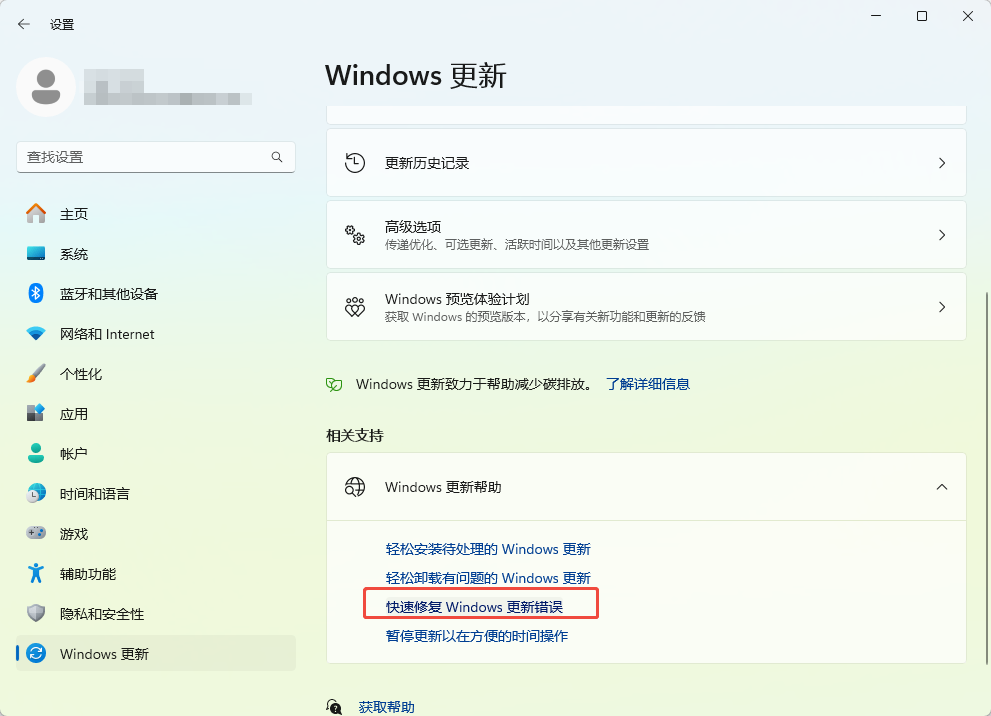Select Windows 更新 in the sidebar

tap(155, 653)
